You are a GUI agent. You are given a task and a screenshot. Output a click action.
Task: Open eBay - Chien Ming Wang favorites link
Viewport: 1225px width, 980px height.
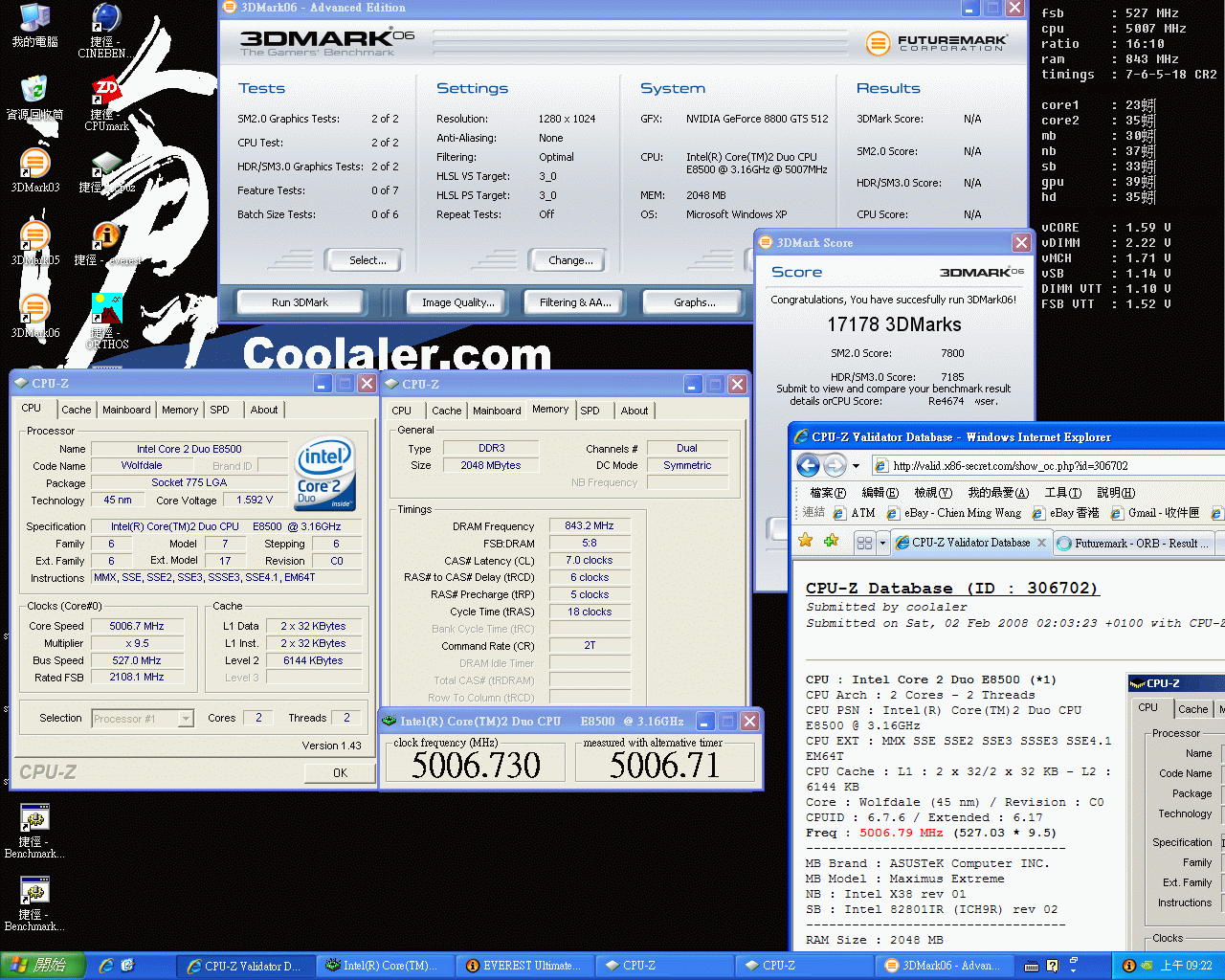point(954,513)
